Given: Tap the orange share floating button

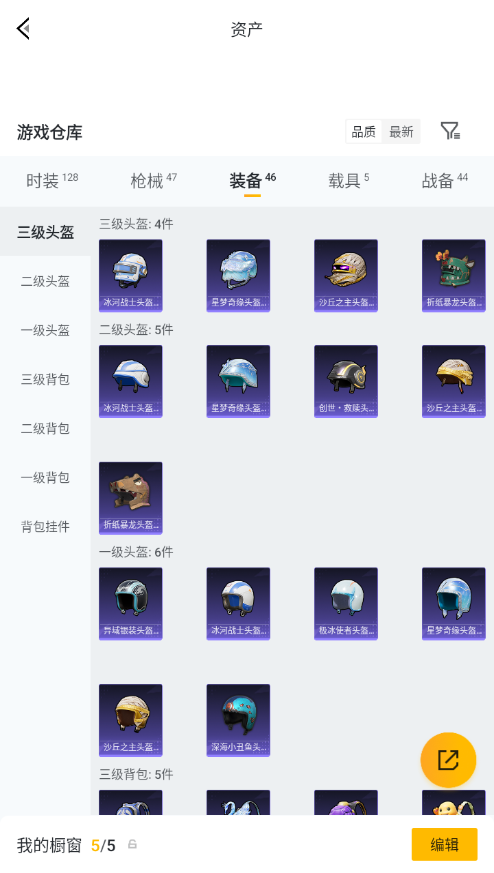Looking at the screenshot, I should pyautogui.click(x=448, y=760).
